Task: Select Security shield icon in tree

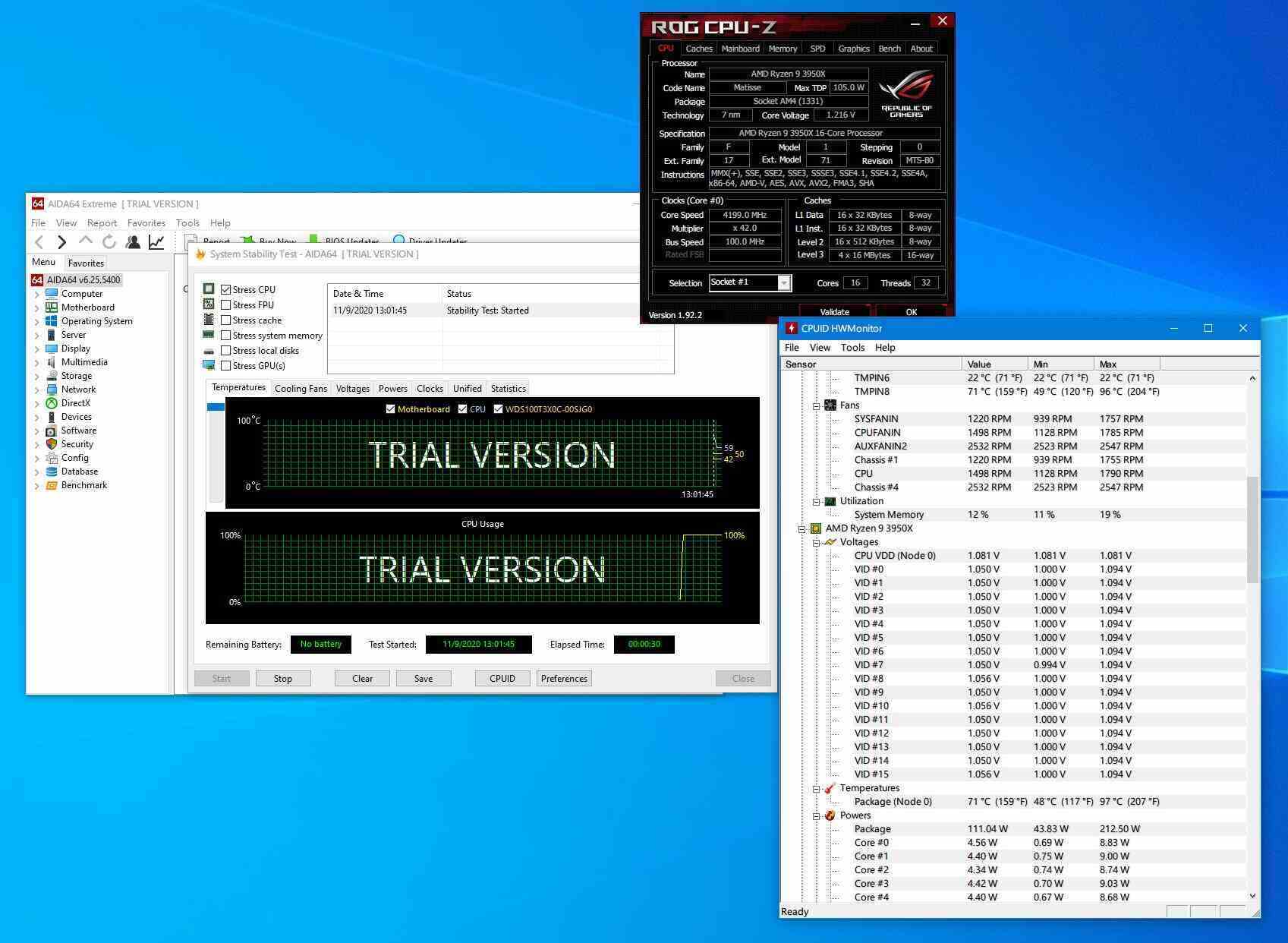Action: (x=52, y=444)
